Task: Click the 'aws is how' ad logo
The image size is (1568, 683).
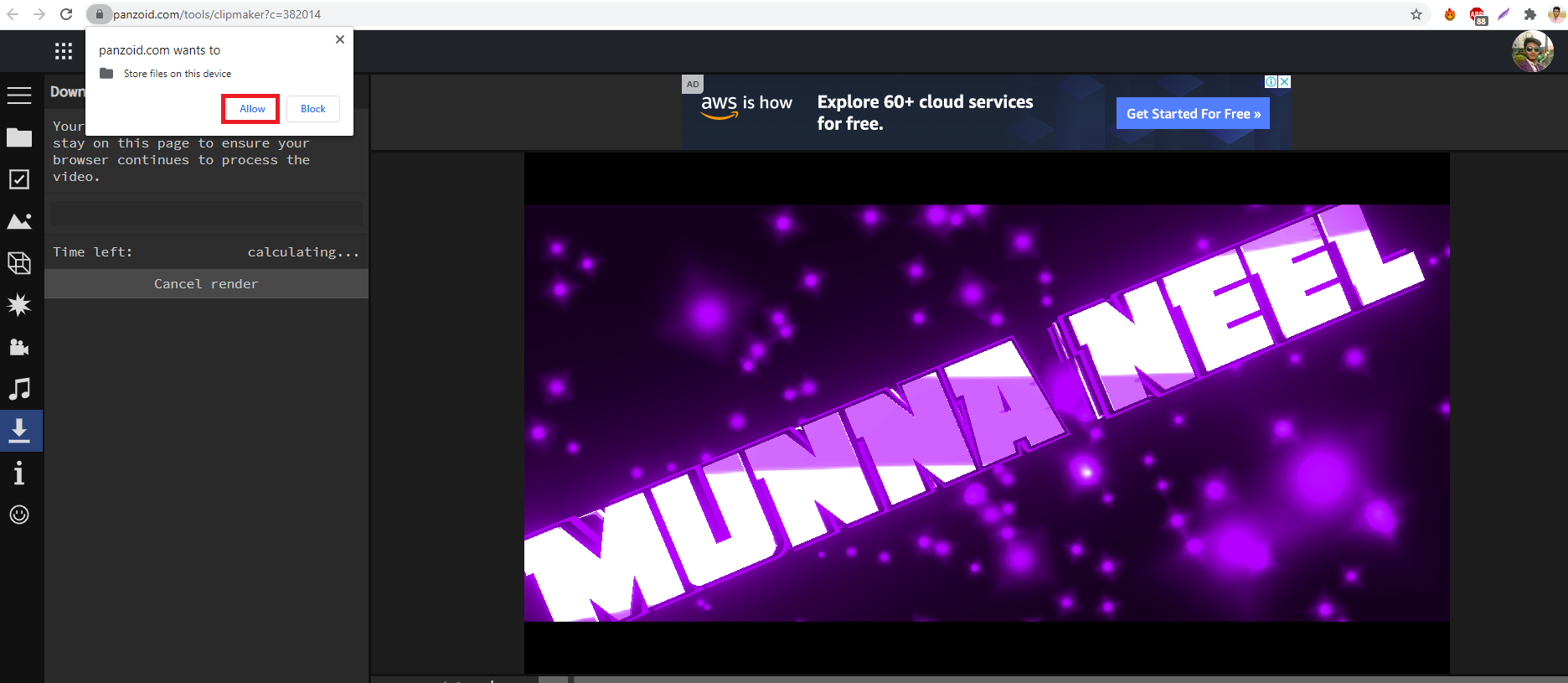Action: (746, 105)
